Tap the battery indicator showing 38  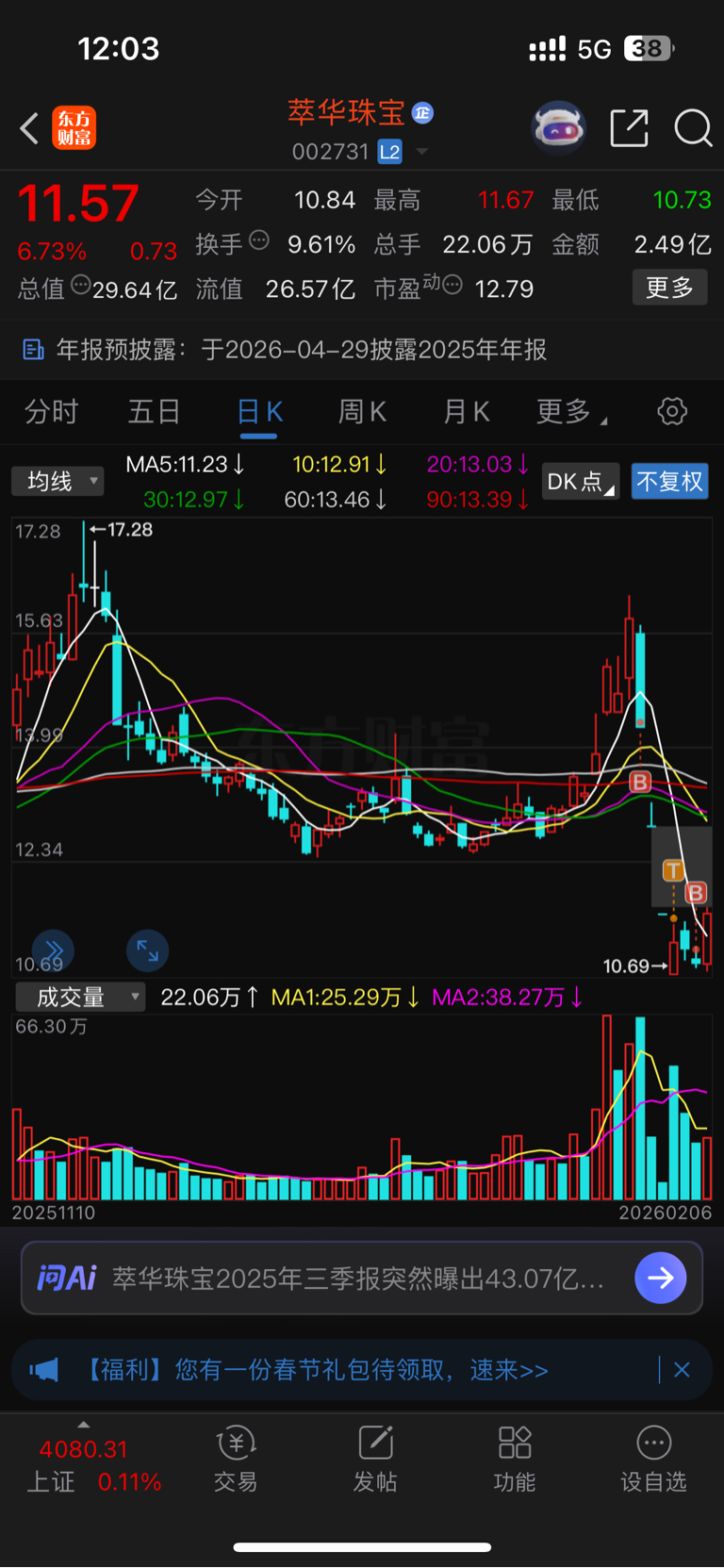click(x=649, y=49)
